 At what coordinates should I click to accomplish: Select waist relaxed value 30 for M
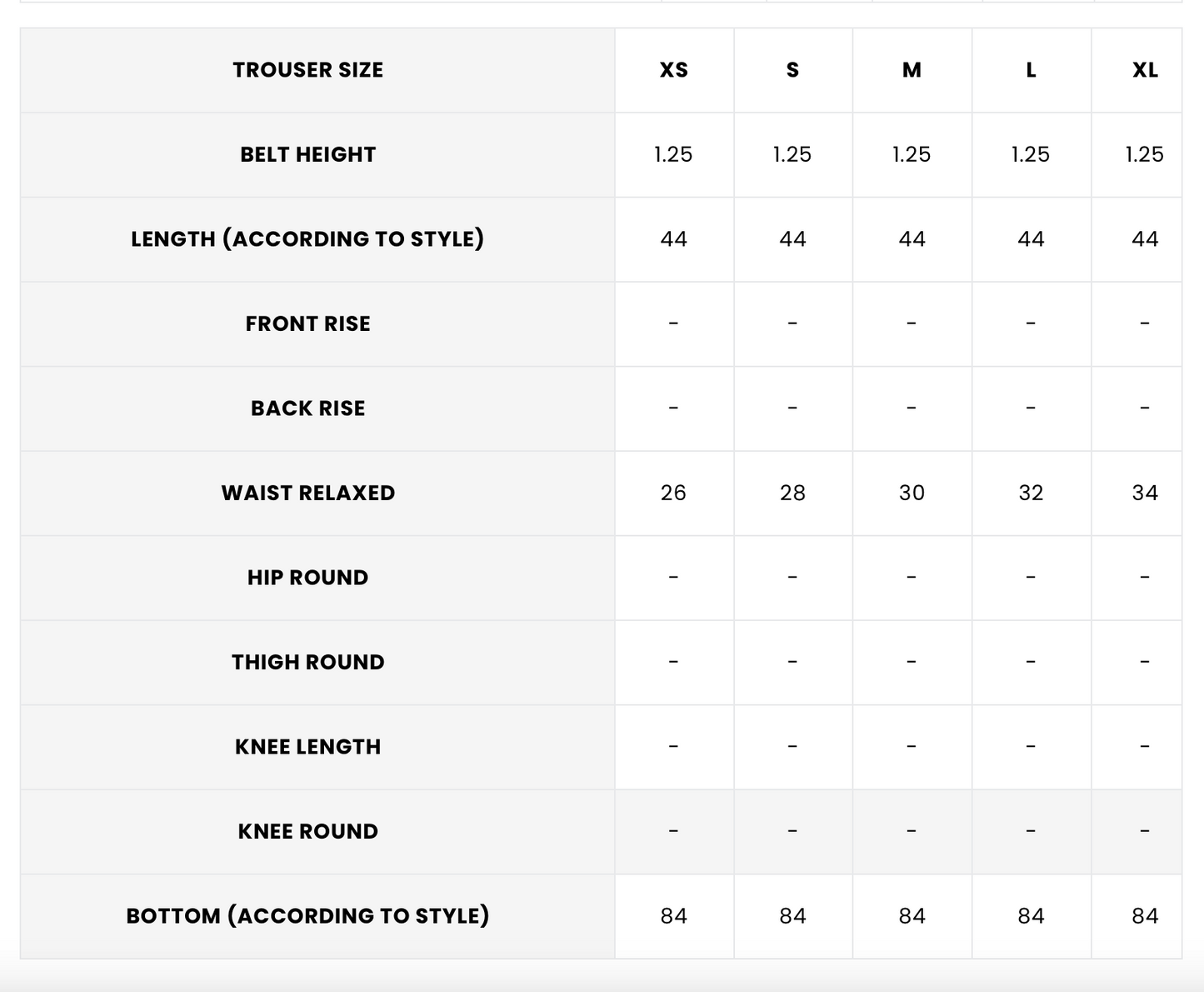pyautogui.click(x=912, y=493)
